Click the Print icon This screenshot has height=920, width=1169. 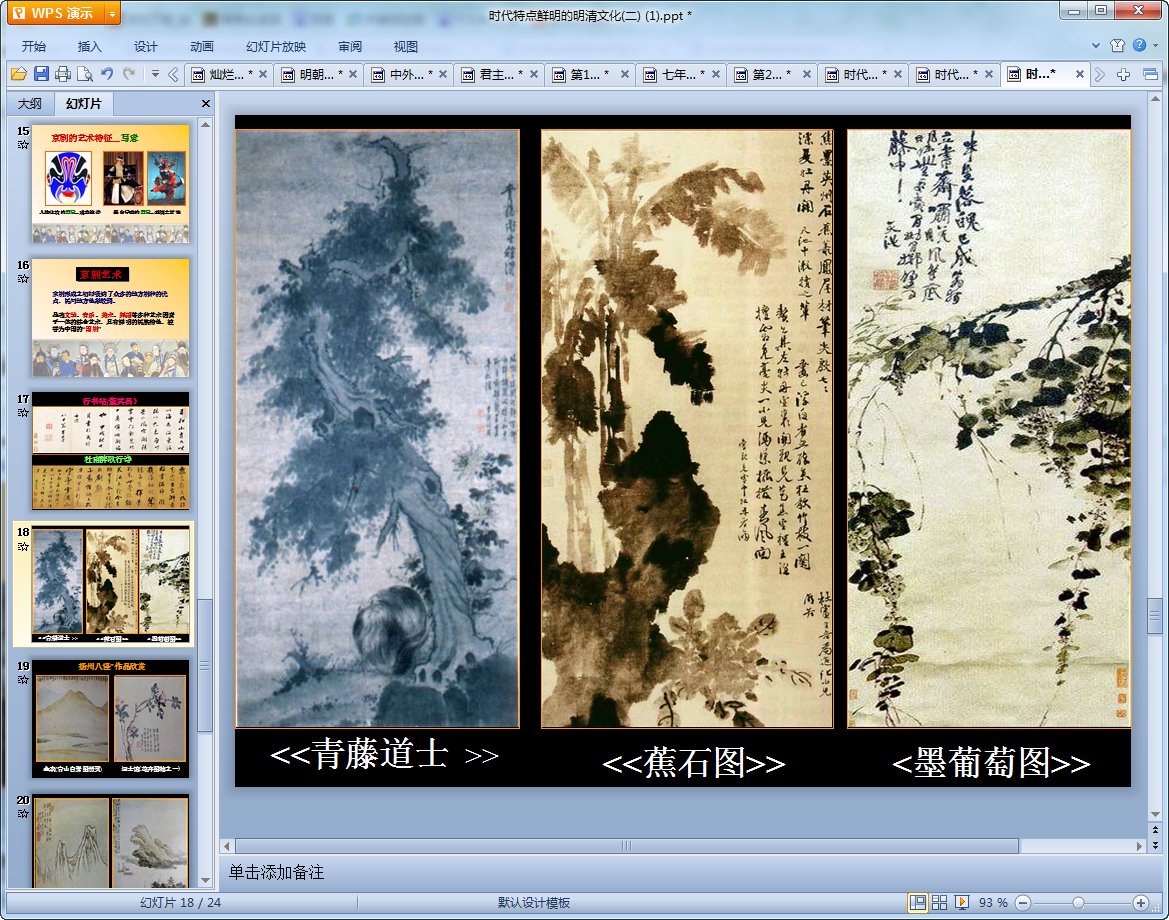[63, 74]
